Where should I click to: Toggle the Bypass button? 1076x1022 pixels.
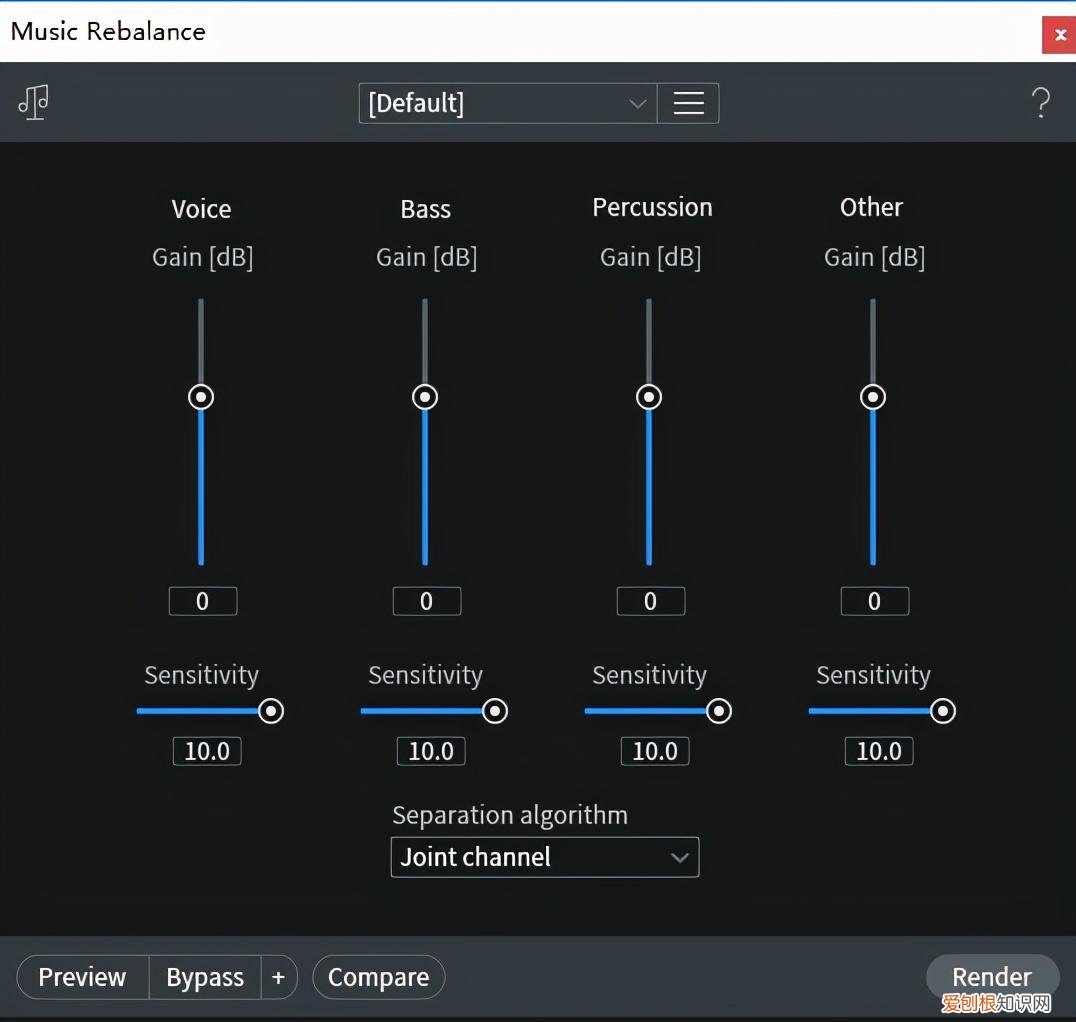(x=205, y=977)
